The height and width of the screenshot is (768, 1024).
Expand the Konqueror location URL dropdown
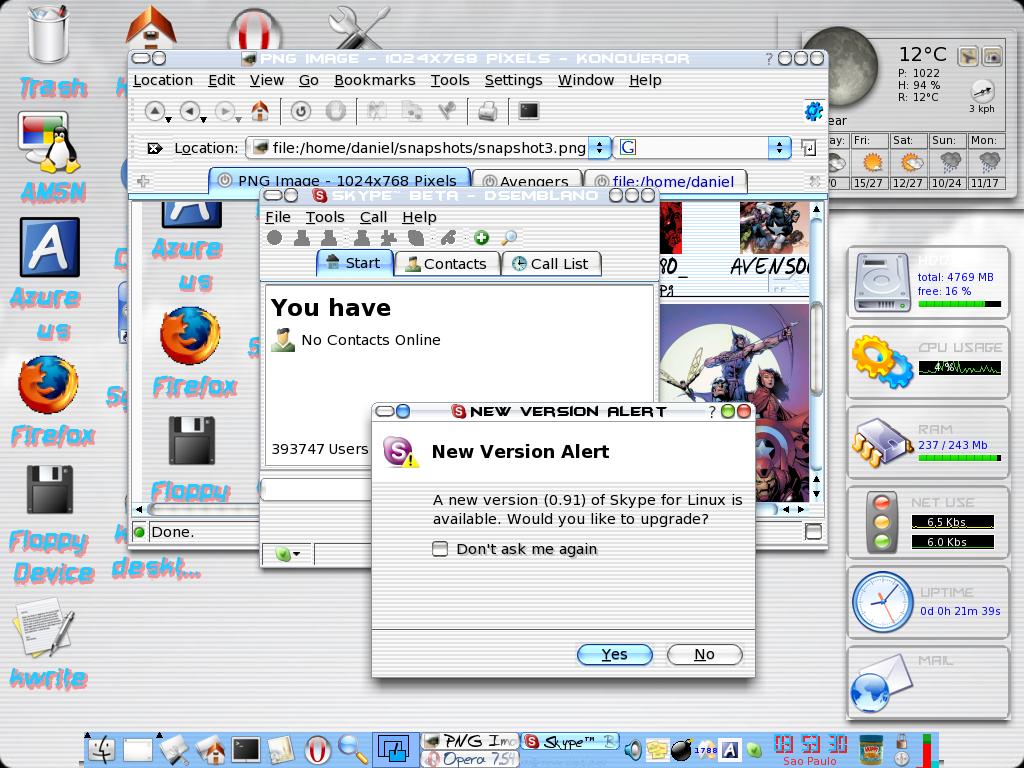[599, 148]
